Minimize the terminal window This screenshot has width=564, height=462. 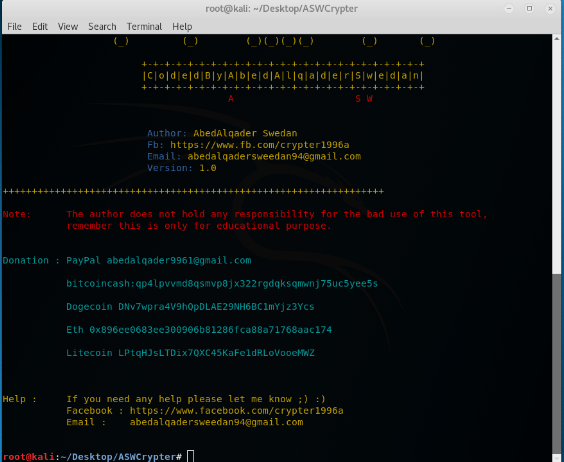tap(509, 9)
